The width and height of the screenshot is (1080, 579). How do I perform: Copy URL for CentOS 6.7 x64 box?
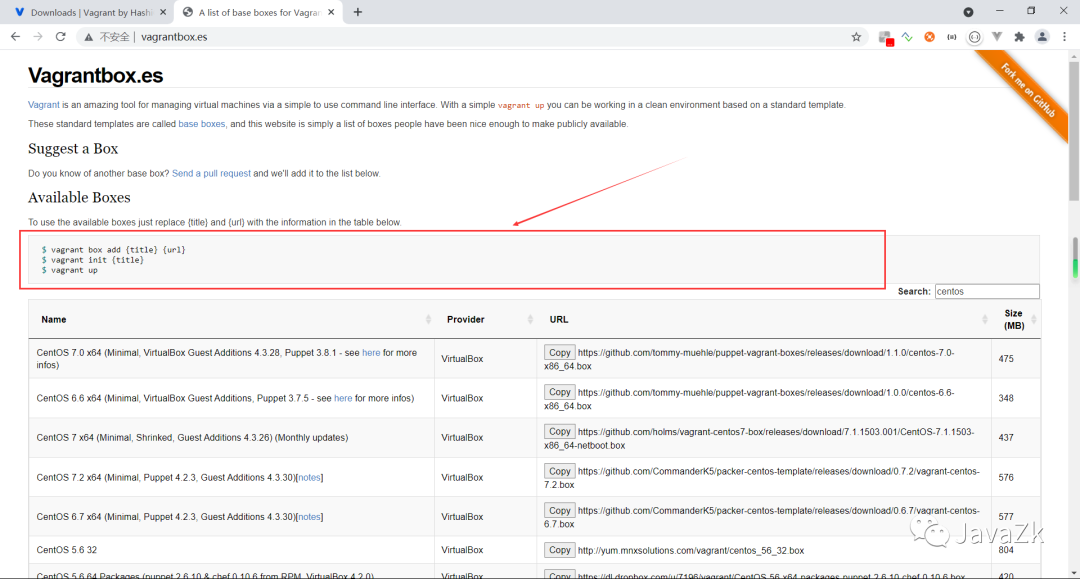[559, 510]
